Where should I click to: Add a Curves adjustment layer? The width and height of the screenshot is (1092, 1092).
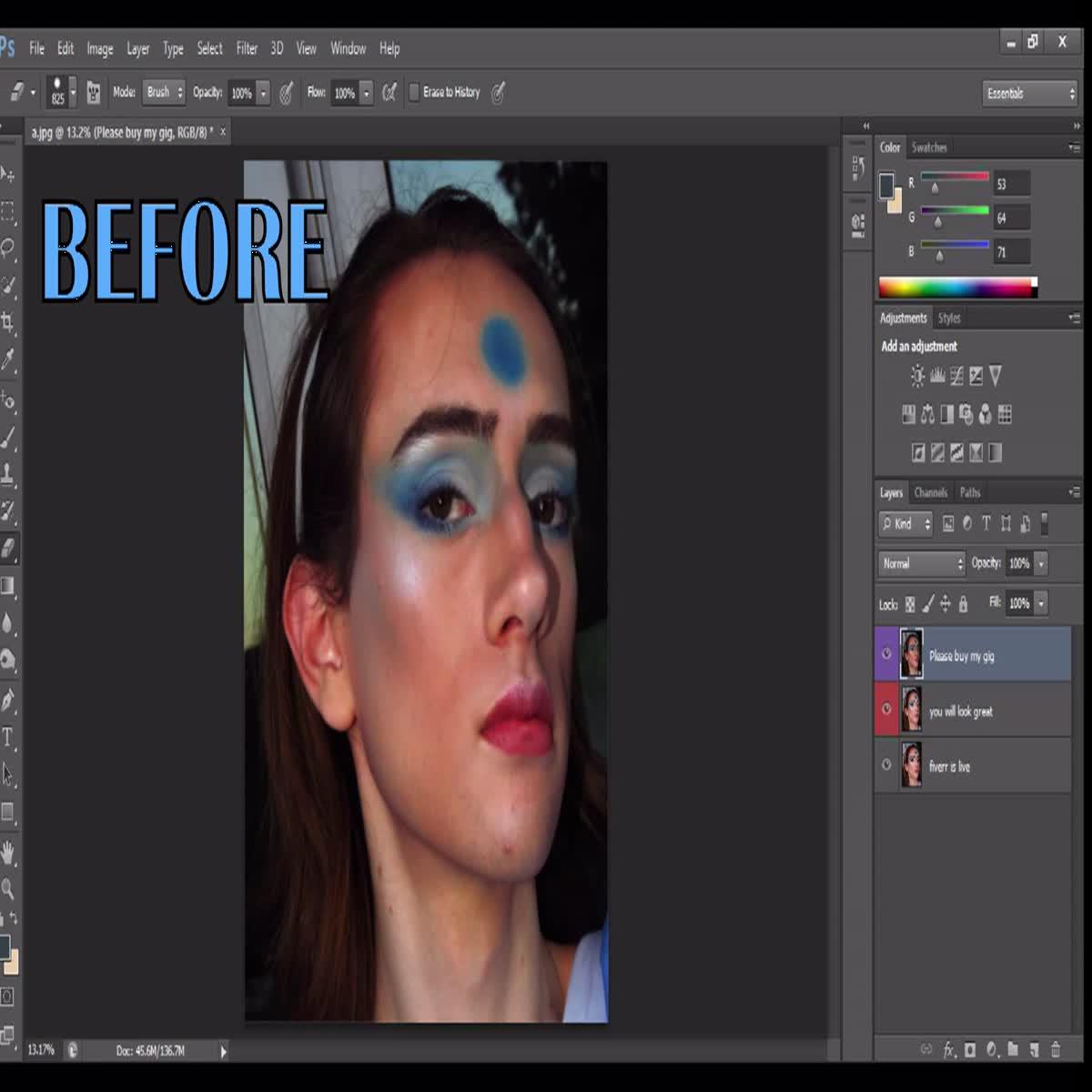[x=957, y=375]
